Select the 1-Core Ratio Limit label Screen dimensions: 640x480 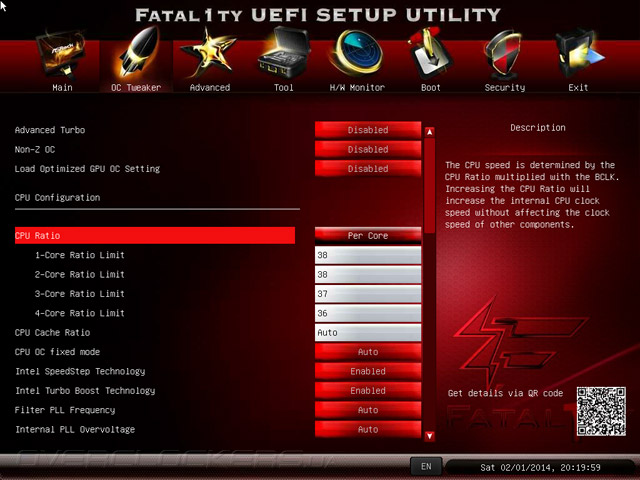tap(80, 255)
